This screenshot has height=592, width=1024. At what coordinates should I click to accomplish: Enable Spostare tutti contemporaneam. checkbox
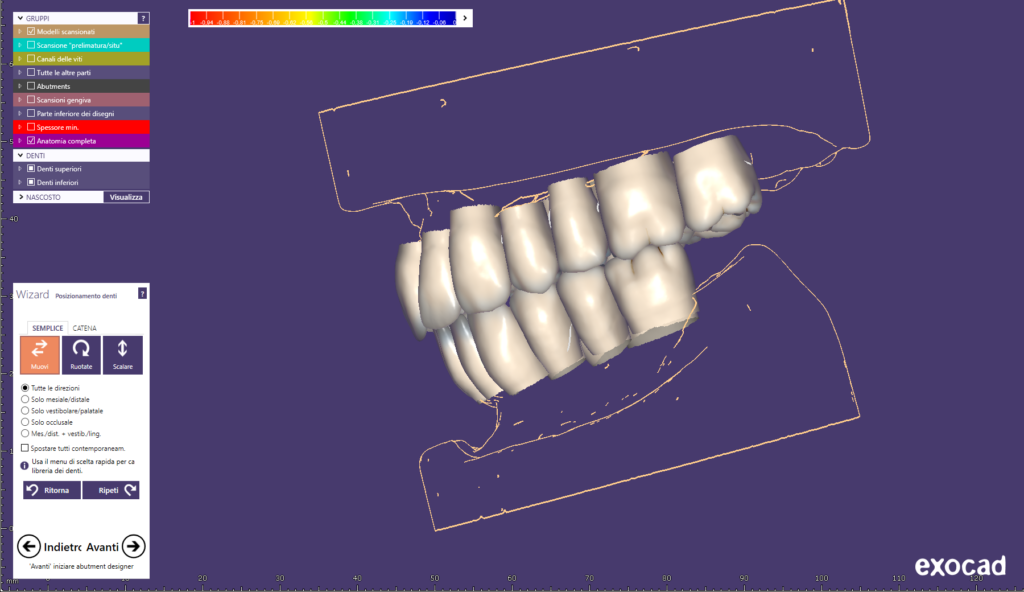coord(25,448)
